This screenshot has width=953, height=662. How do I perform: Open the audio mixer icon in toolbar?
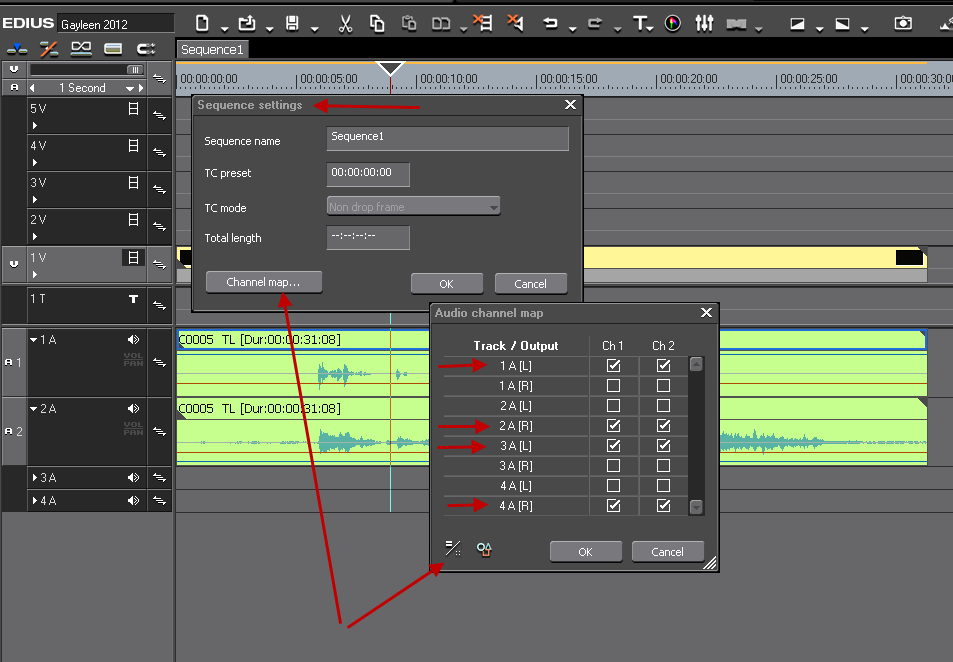(704, 23)
